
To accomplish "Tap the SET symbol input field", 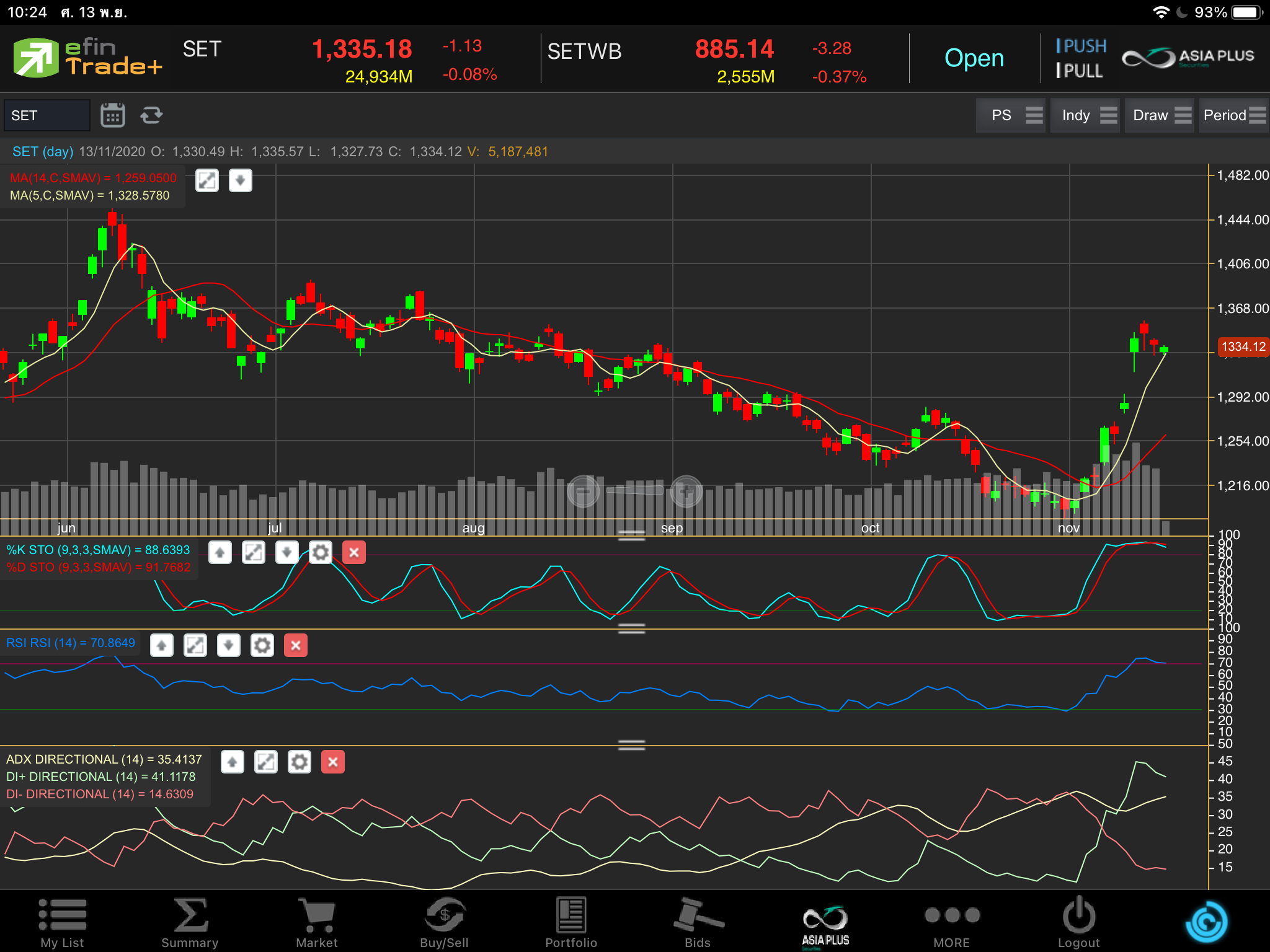I will [47, 115].
